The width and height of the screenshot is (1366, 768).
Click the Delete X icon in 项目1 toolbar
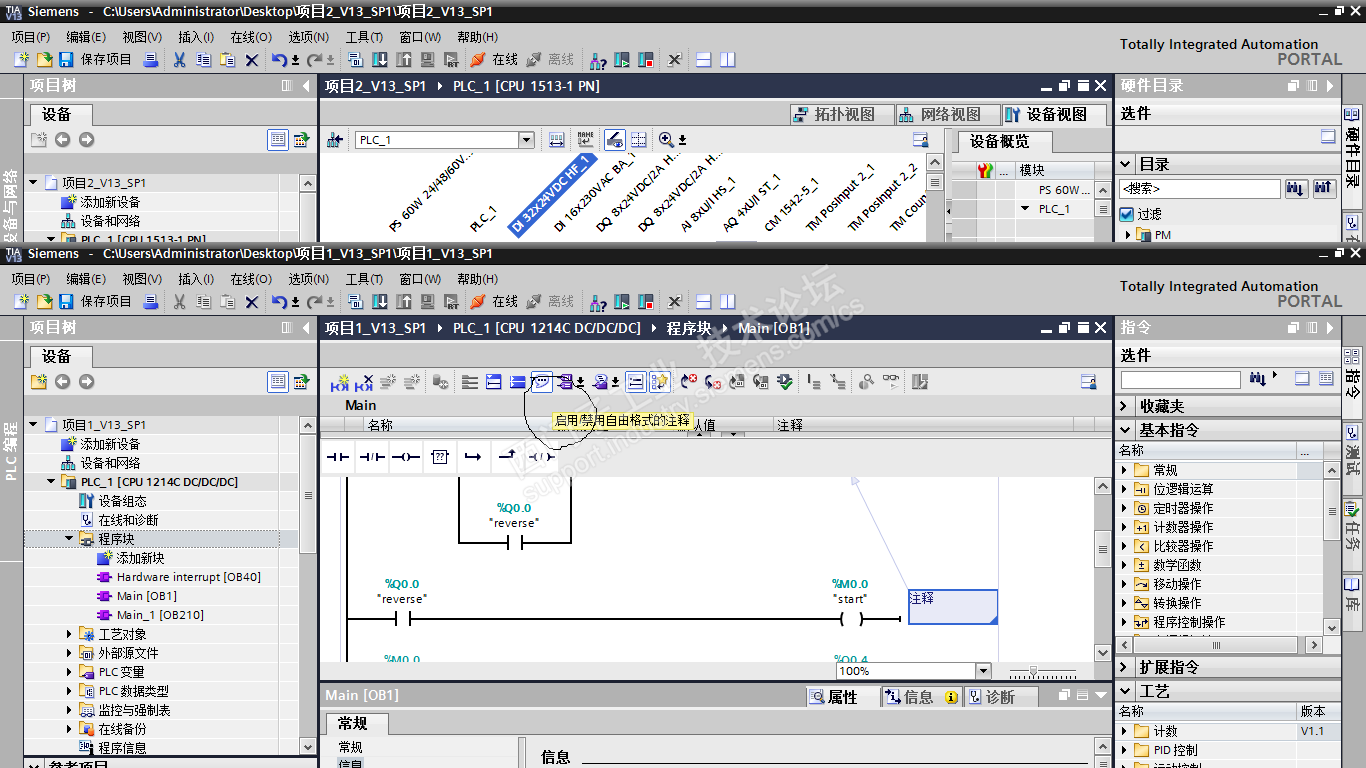pos(252,301)
